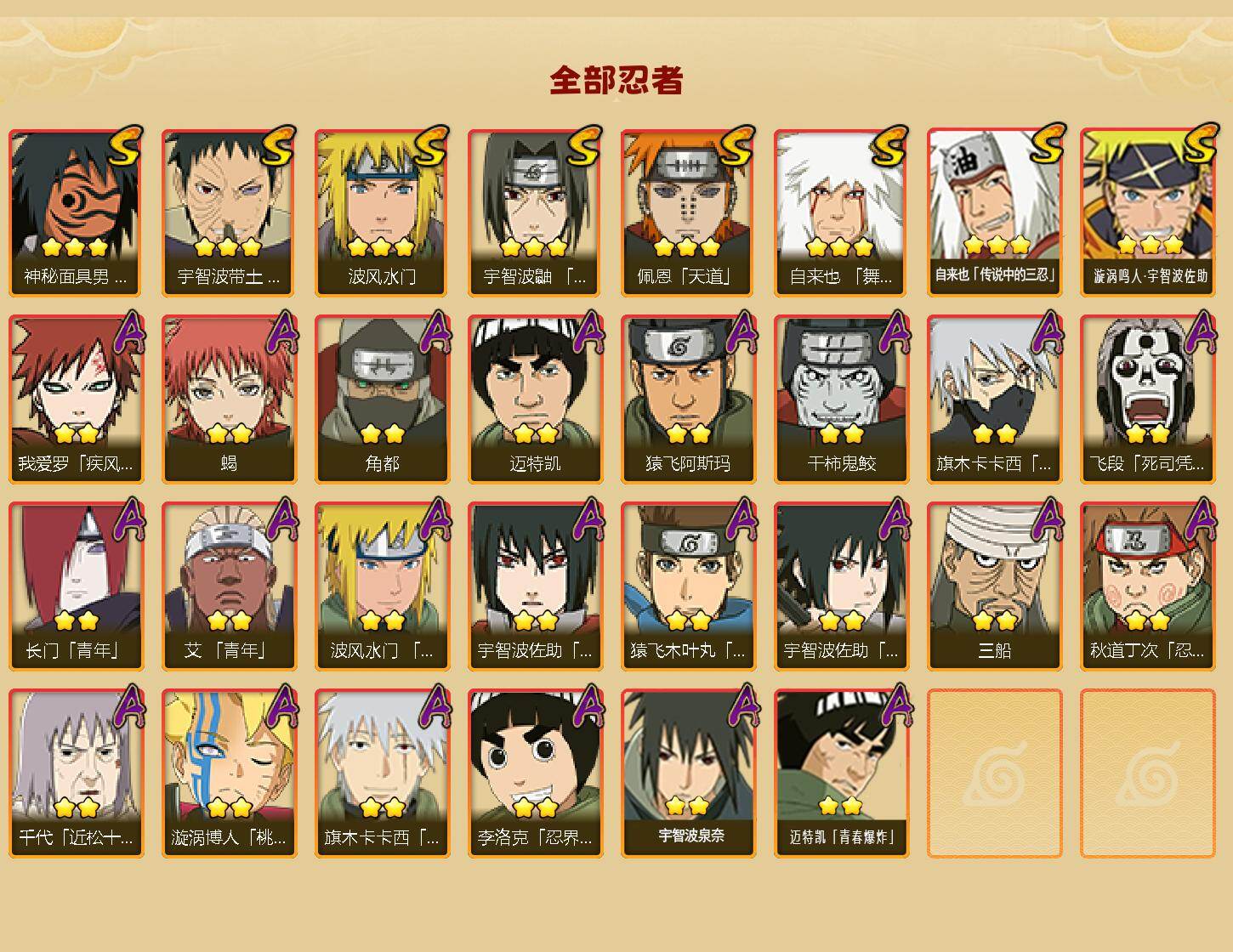
Task: Select the 神秘面具男 masked ninja card
Action: pyautogui.click(x=76, y=212)
